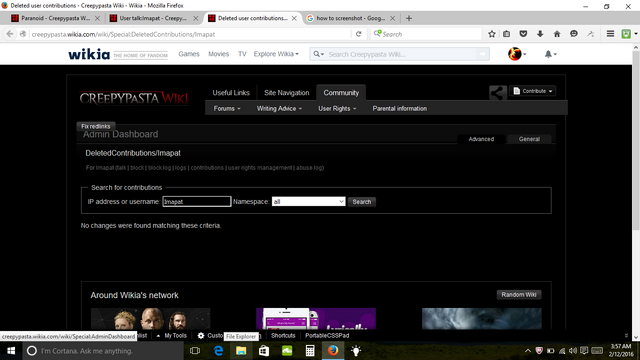Screen dimensions: 640x360
Task: Reload the page with refresh icon
Action: coord(358,34)
